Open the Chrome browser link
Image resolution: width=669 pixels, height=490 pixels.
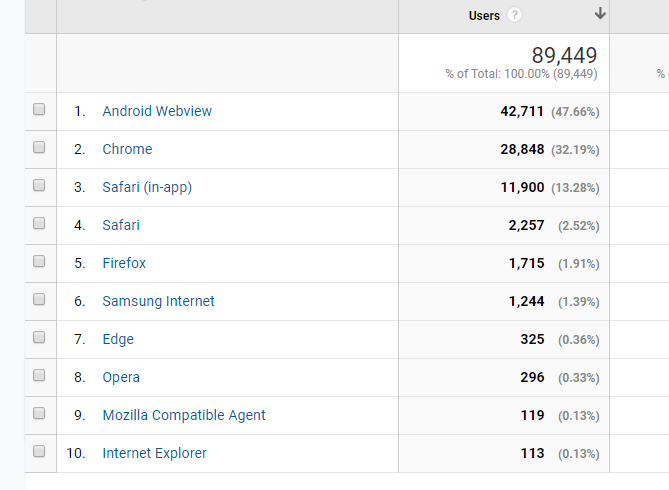click(127, 149)
